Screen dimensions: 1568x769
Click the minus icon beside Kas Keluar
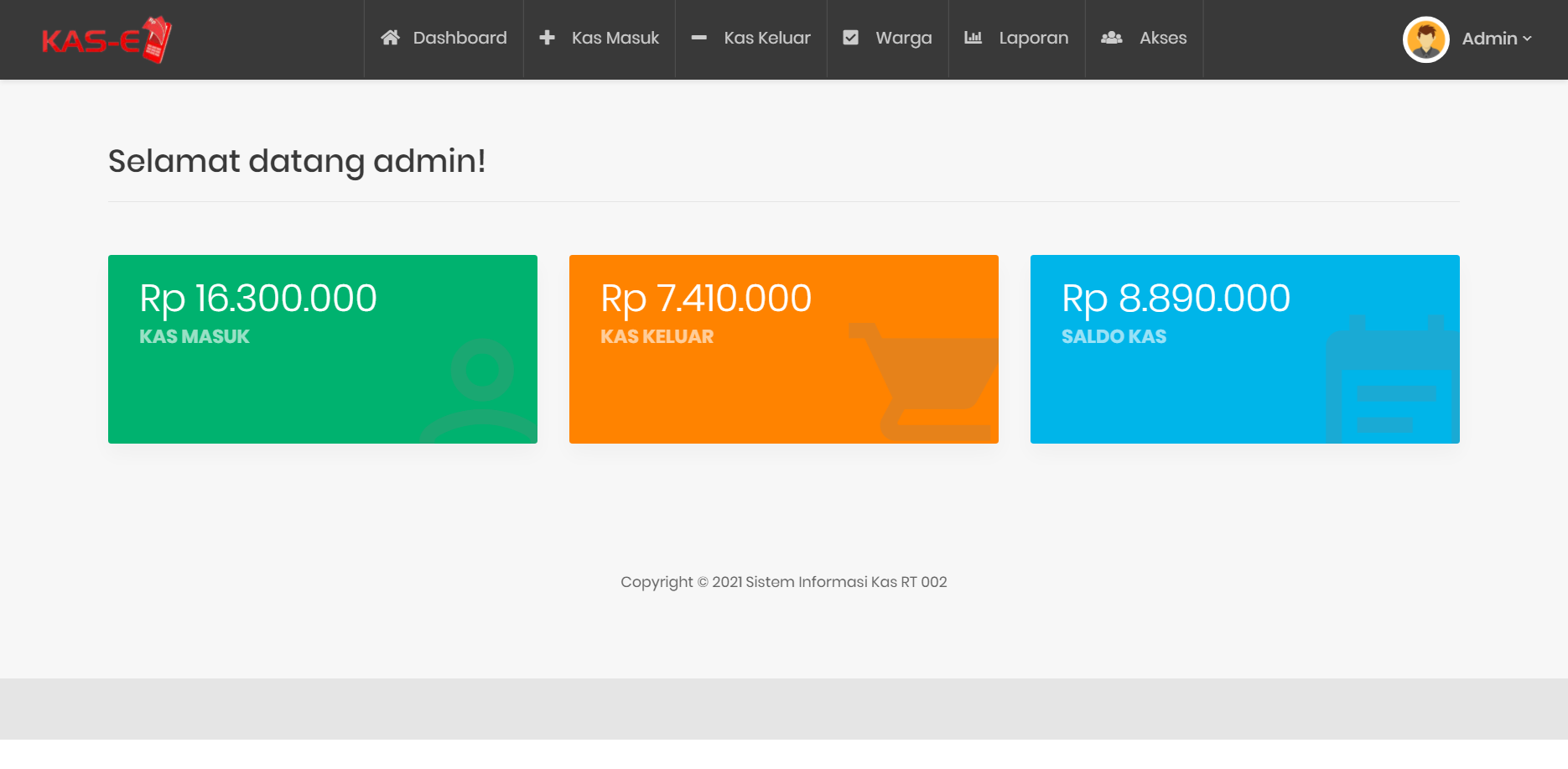point(698,38)
